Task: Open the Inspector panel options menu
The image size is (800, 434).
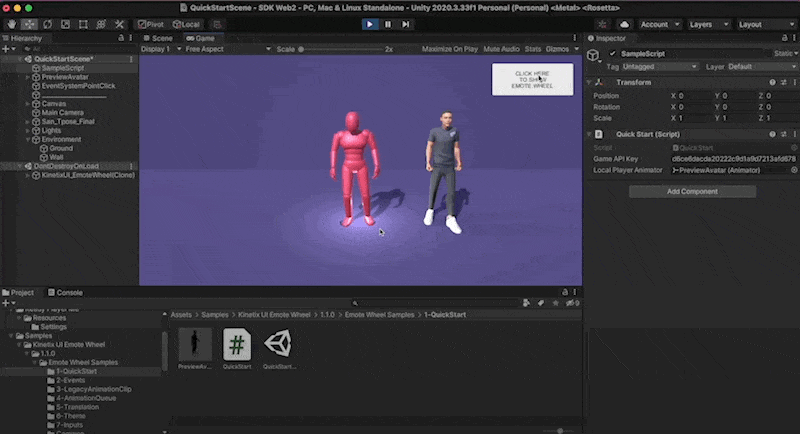Action: (794, 38)
